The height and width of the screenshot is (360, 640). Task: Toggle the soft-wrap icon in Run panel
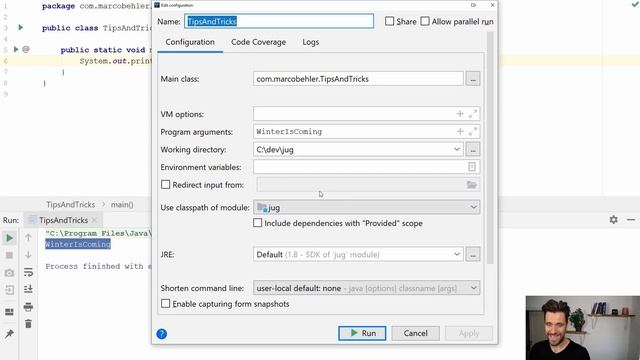click(28, 272)
